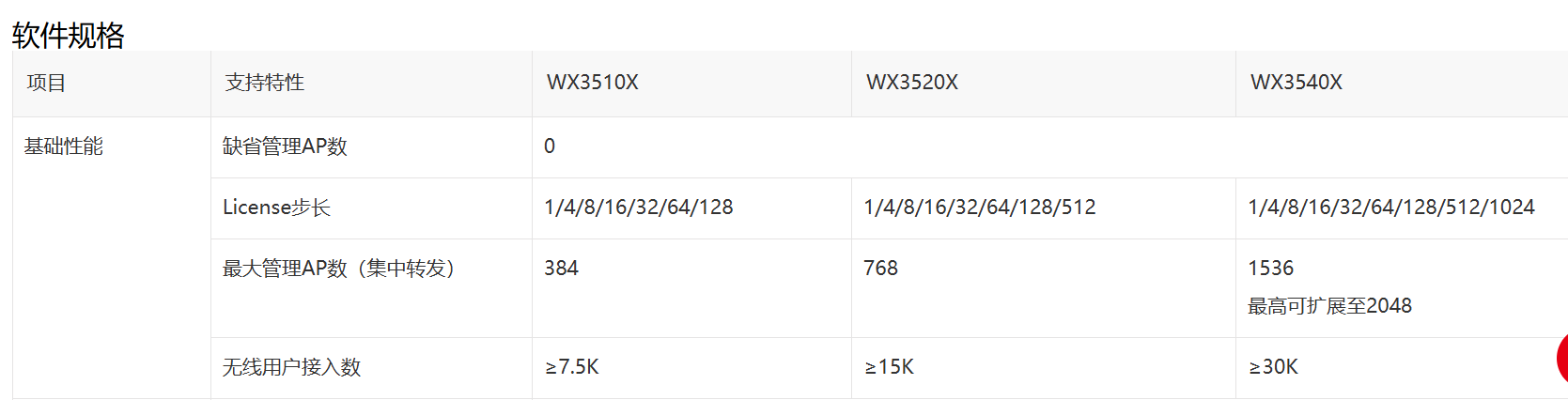Select the WX3540X column header
Viewport: 1568px width, 400px height.
(1296, 83)
